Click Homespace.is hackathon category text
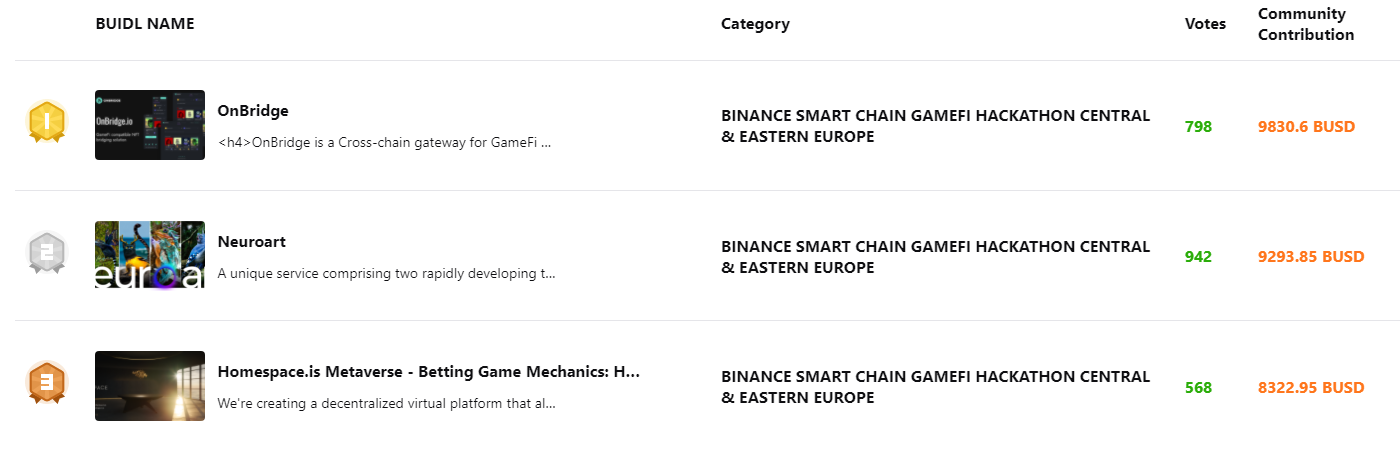The height and width of the screenshot is (450, 1400). (935, 387)
